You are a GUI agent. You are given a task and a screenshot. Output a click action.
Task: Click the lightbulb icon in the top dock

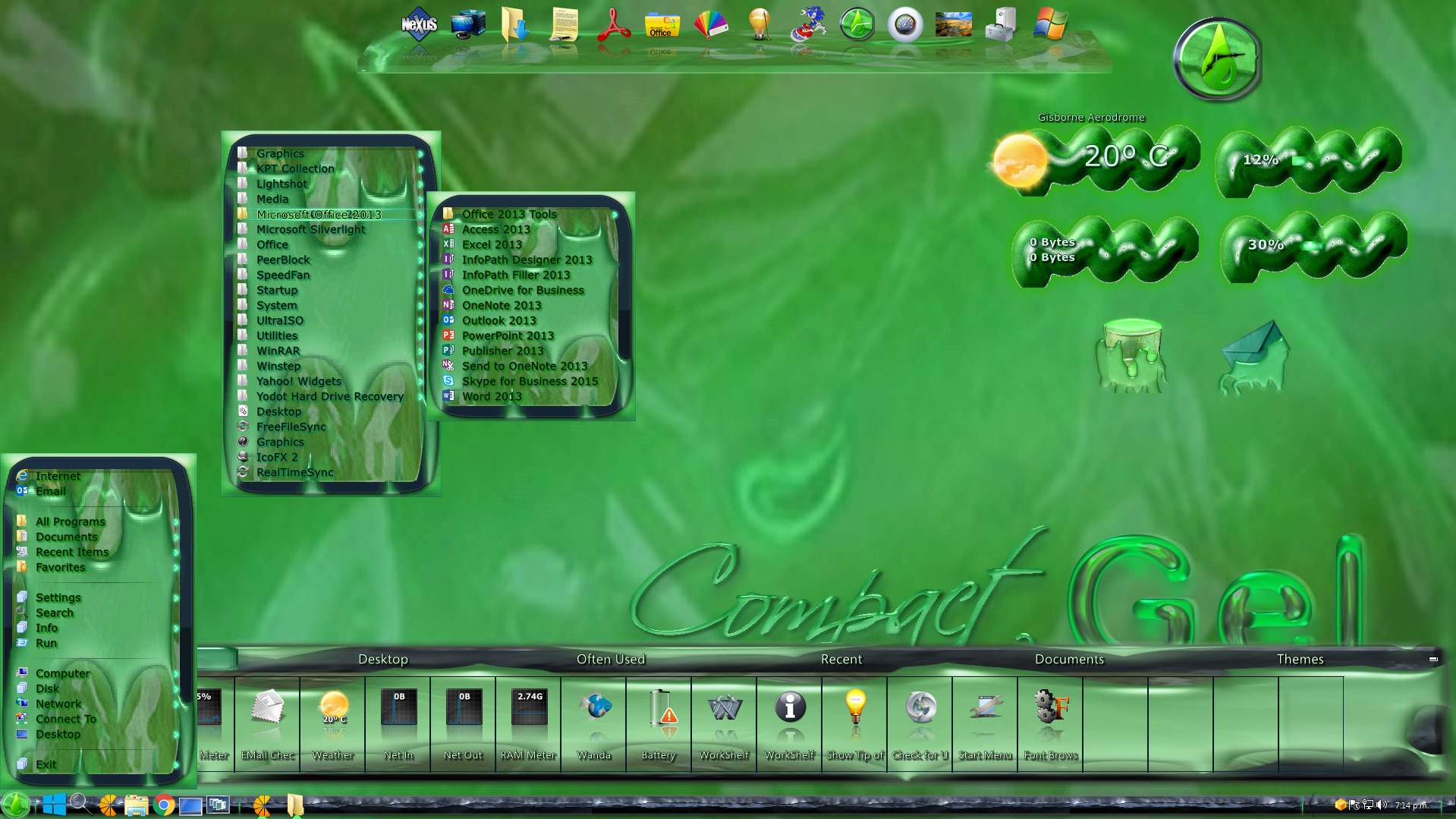[759, 24]
